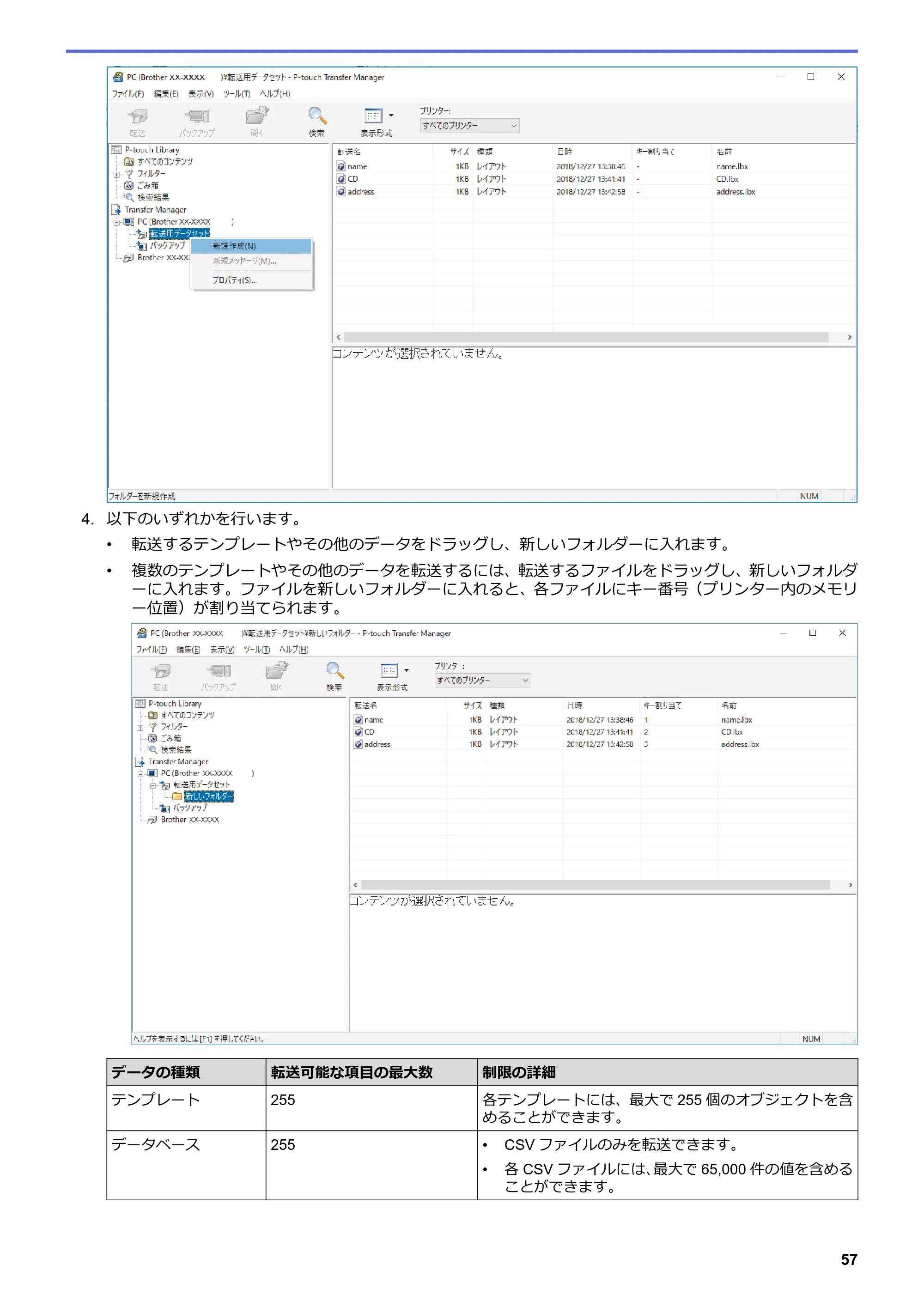Screen dimensions: 924x1307
Task: Click the 検索 search icon in upper window
Action: [317, 116]
